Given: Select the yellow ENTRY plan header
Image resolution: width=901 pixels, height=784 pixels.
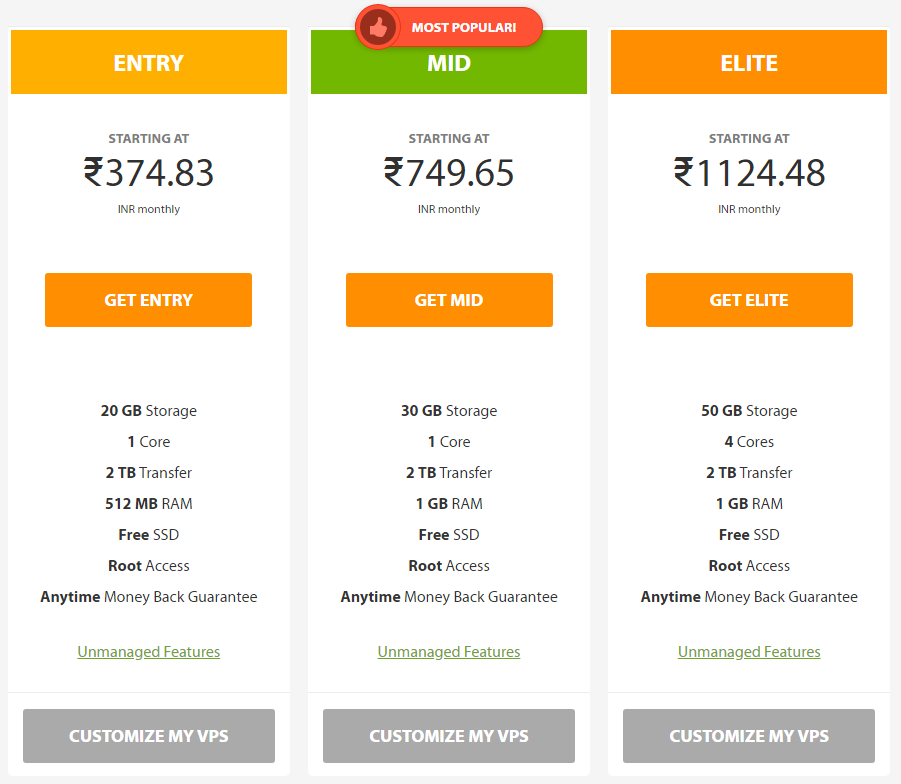Looking at the screenshot, I should click(149, 62).
